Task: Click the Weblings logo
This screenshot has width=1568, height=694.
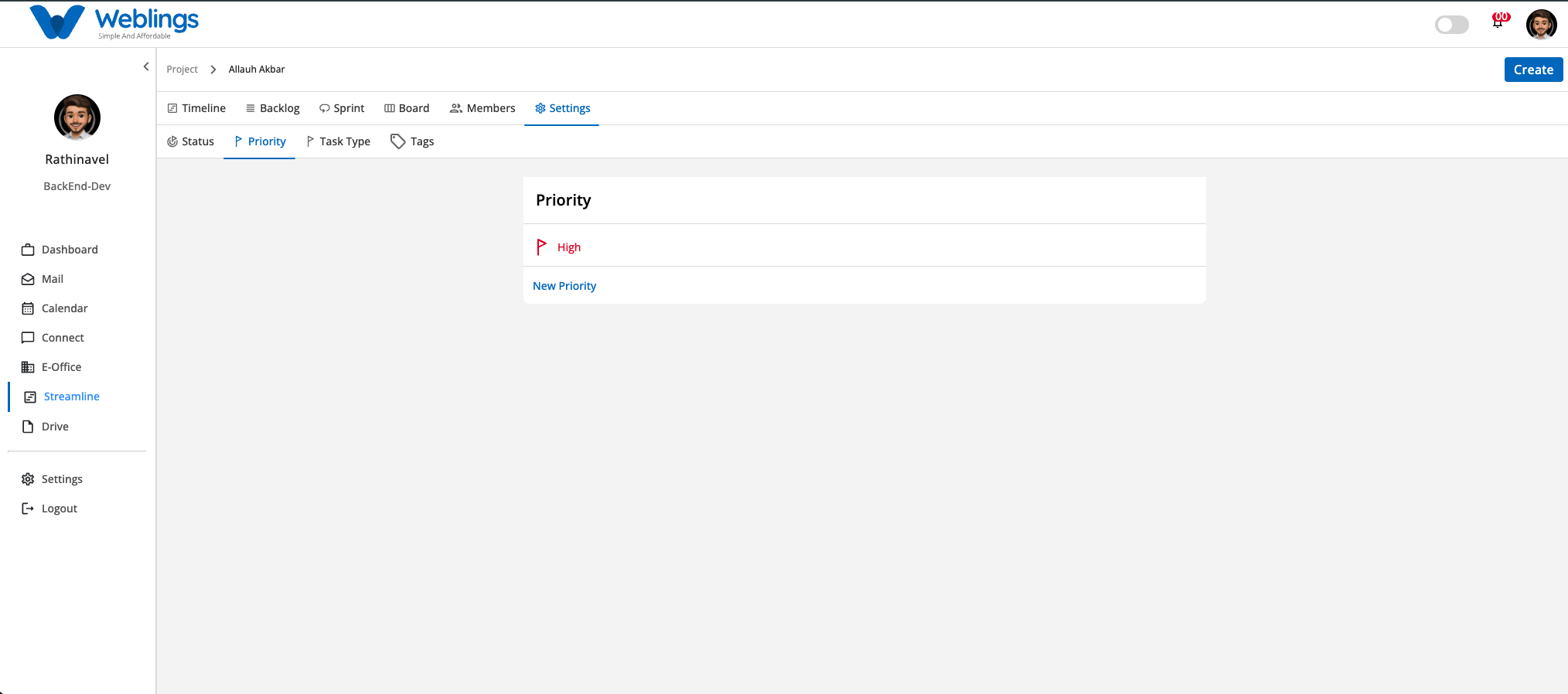Action: coord(114,22)
